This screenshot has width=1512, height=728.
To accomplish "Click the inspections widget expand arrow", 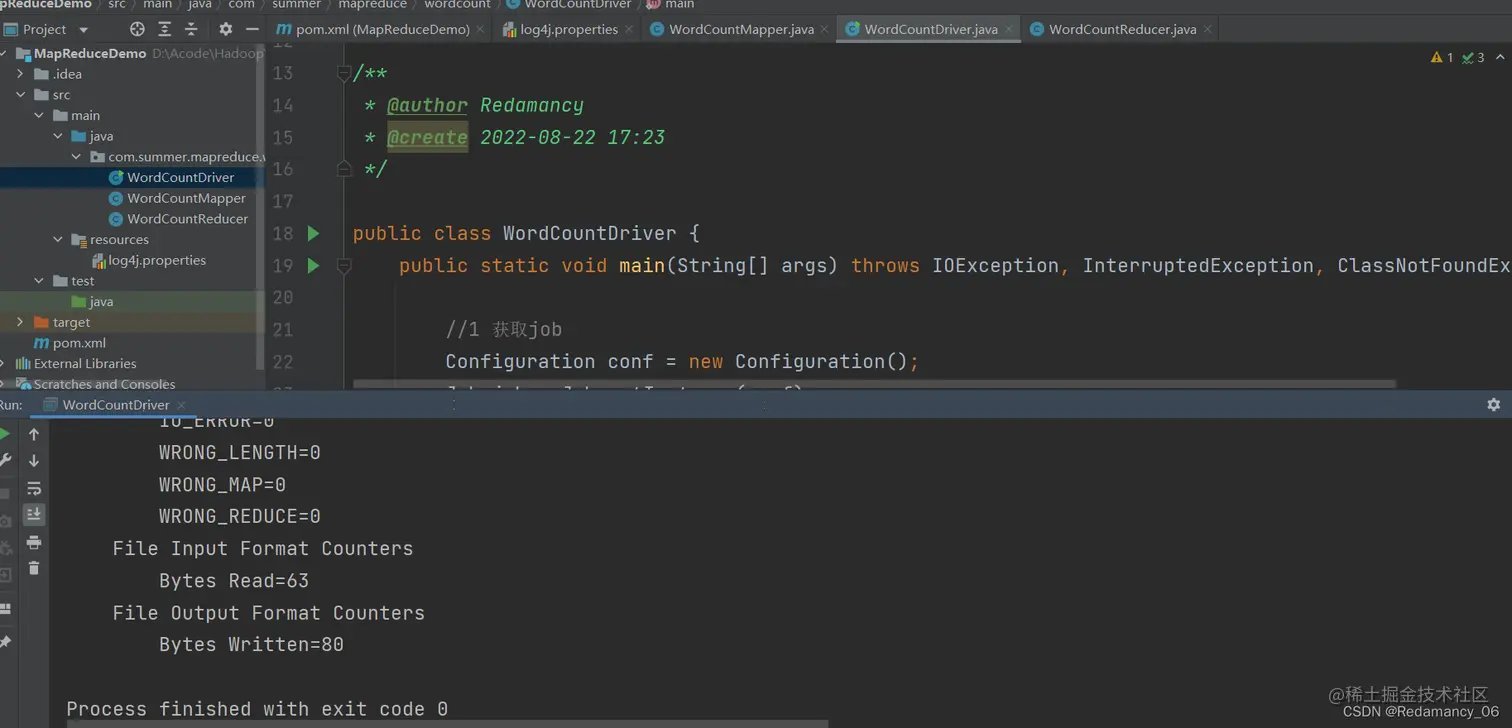I will pyautogui.click(x=1500, y=58).
